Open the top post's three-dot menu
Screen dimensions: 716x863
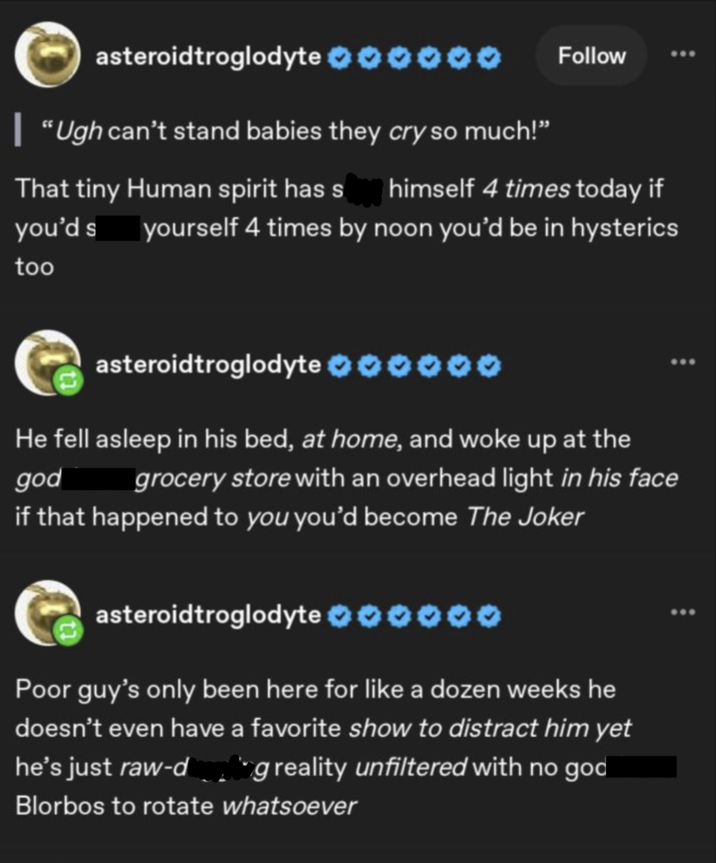[x=684, y=56]
